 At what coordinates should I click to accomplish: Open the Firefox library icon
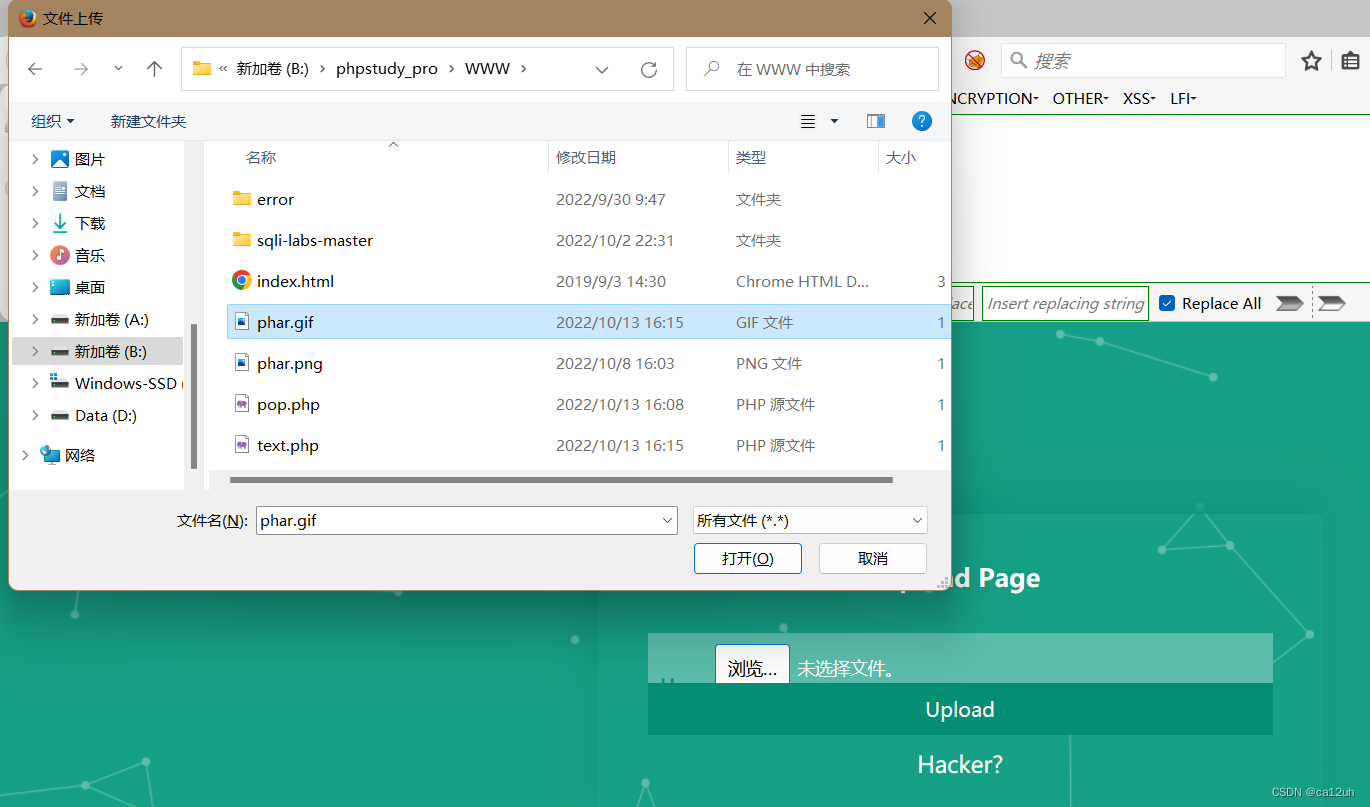point(1350,61)
